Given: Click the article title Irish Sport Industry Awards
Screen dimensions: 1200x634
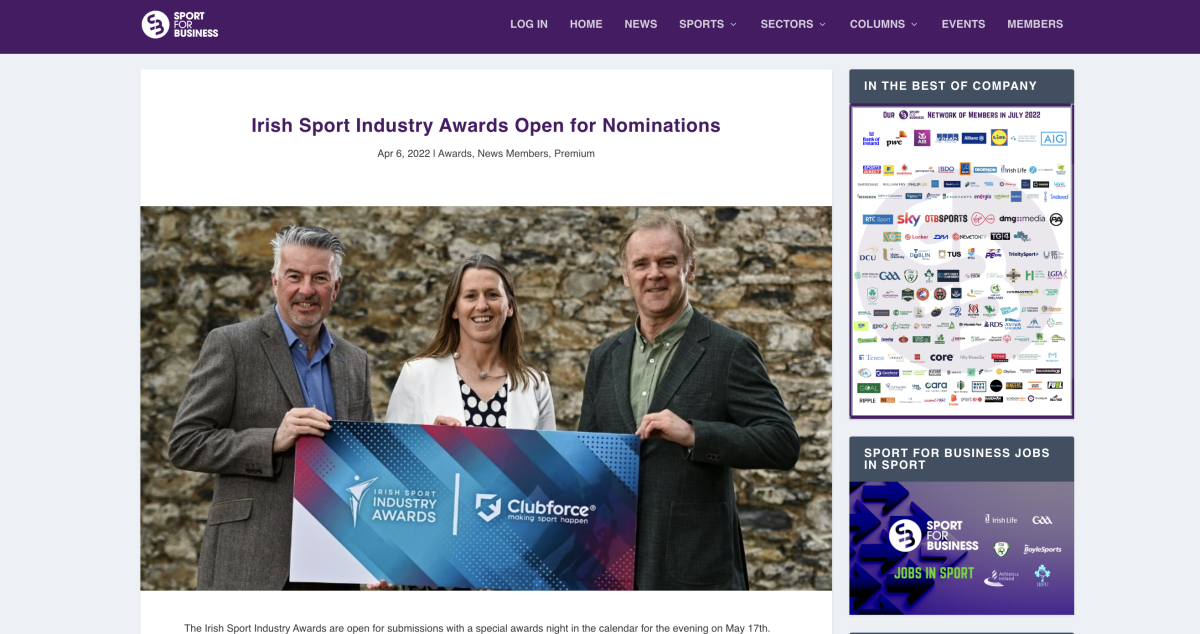Looking at the screenshot, I should [x=486, y=125].
